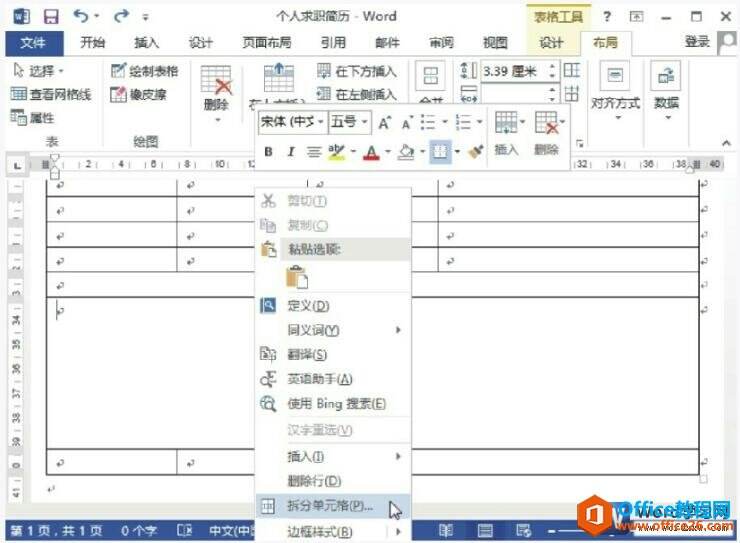
Task: Switch to the Insert (插入) ribbon tab
Action: coord(146,43)
